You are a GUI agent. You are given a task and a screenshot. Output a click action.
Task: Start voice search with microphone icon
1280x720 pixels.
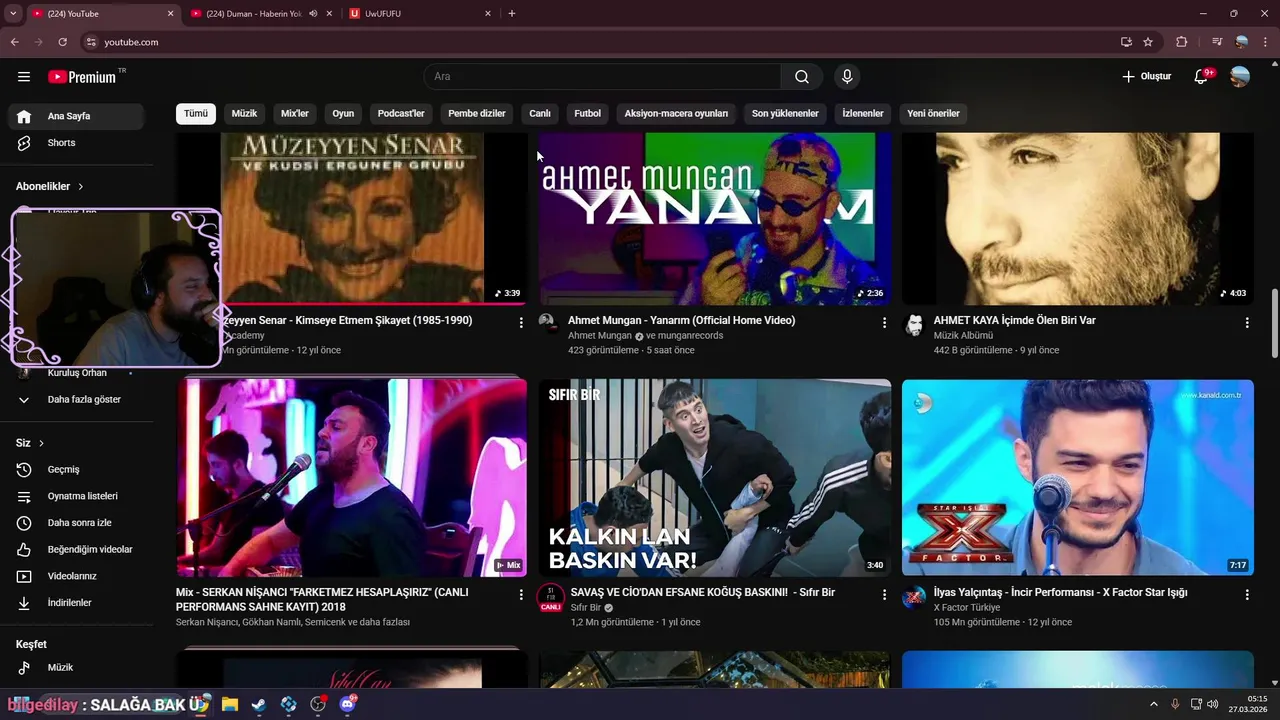coord(847,77)
